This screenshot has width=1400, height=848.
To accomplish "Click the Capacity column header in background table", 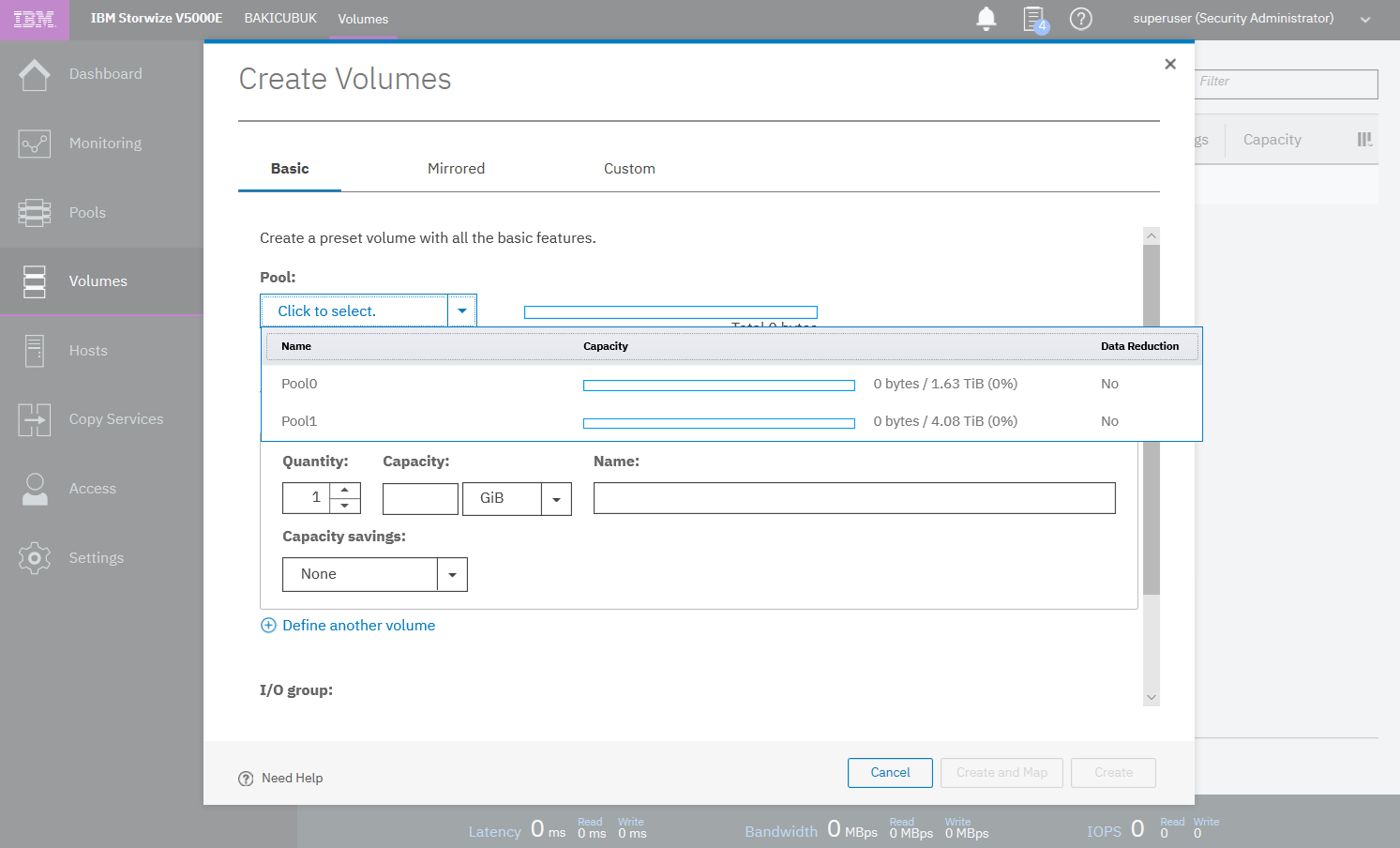I will coord(1272,140).
